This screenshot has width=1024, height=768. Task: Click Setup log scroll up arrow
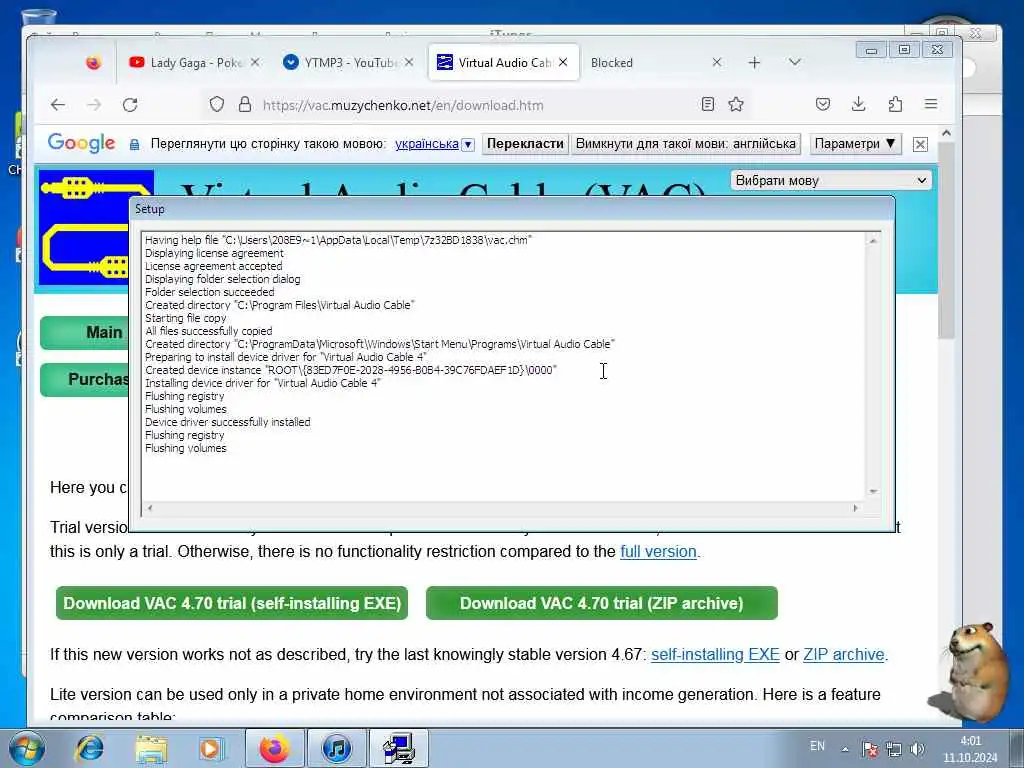pos(872,241)
